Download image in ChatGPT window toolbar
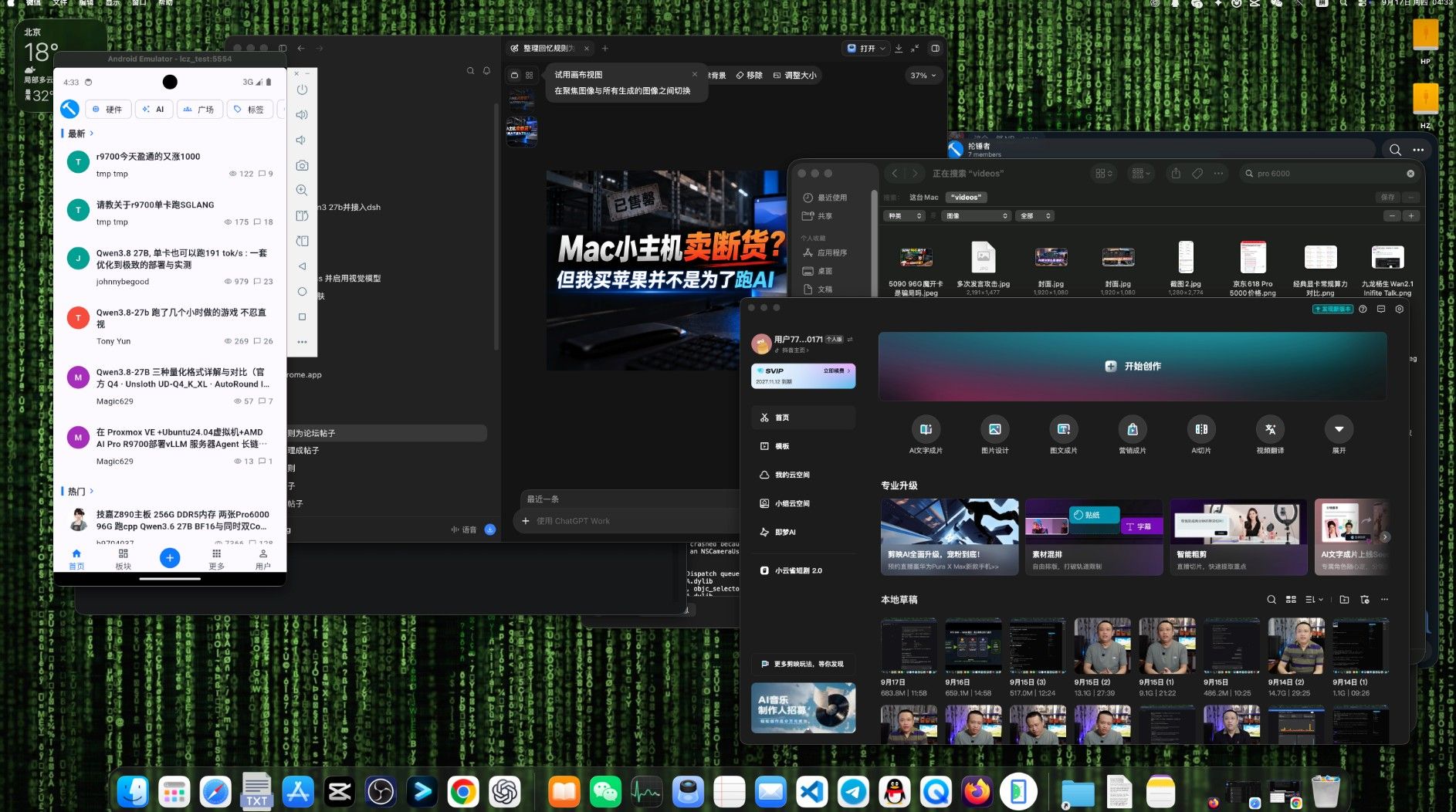 tap(899, 48)
